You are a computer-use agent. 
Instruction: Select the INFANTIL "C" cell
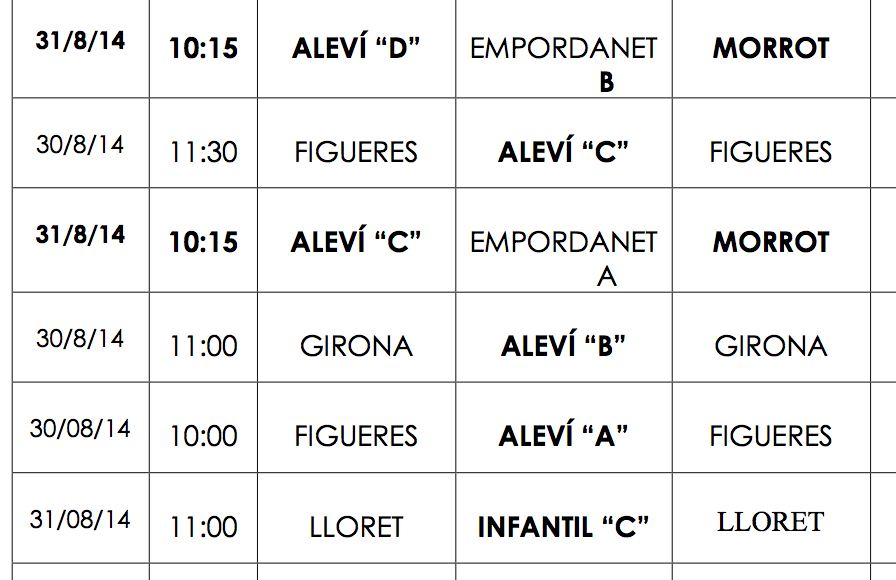click(563, 527)
